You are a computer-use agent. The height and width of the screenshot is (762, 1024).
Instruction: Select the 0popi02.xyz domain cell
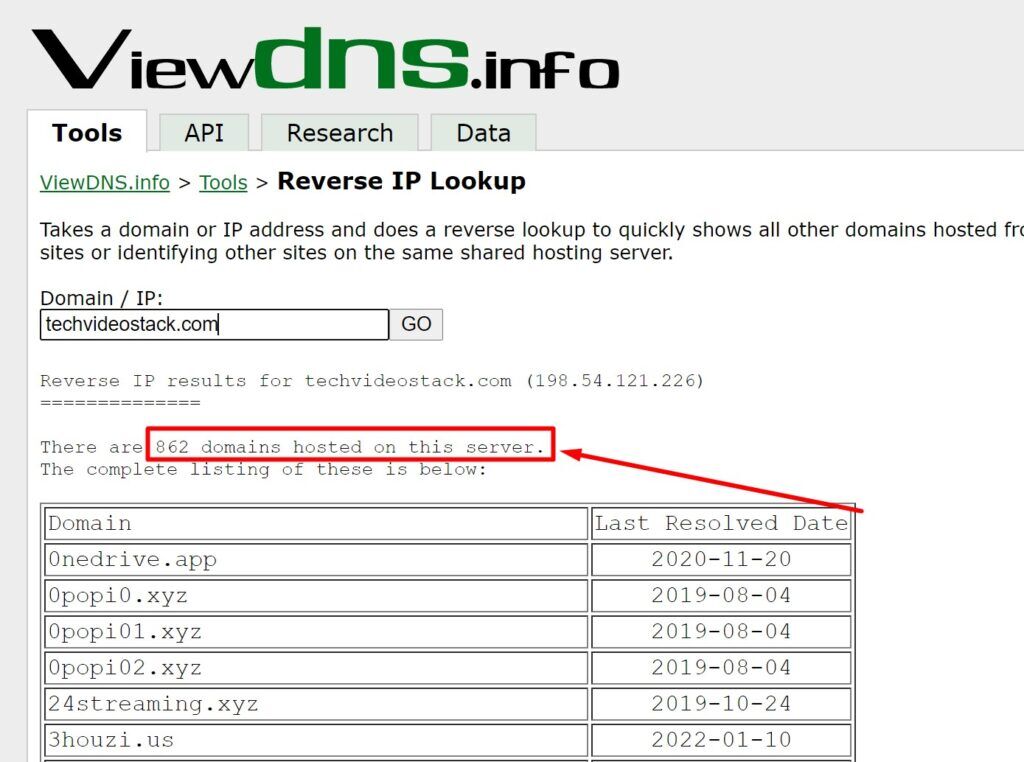coord(317,667)
